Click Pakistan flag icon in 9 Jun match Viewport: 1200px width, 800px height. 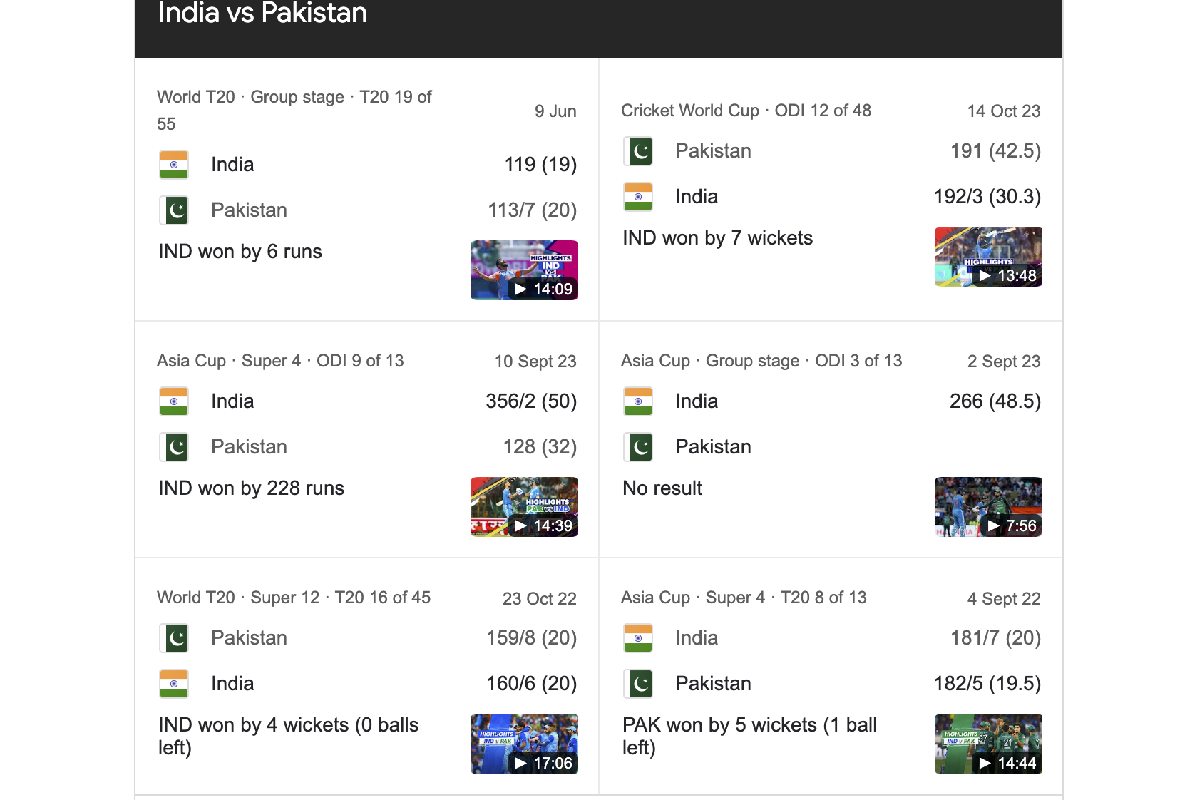[174, 210]
